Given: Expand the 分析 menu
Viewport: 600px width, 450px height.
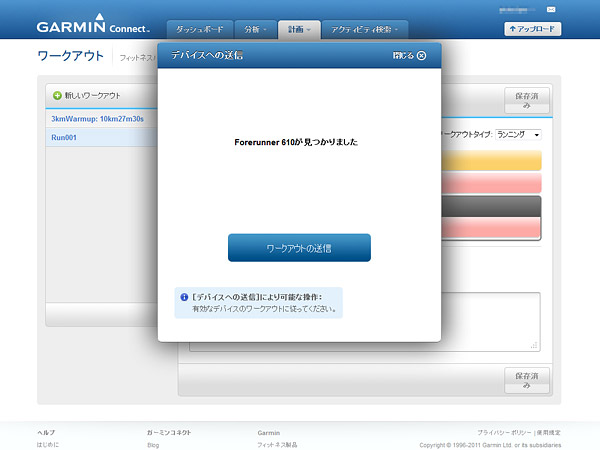Looking at the screenshot, I should tap(255, 29).
